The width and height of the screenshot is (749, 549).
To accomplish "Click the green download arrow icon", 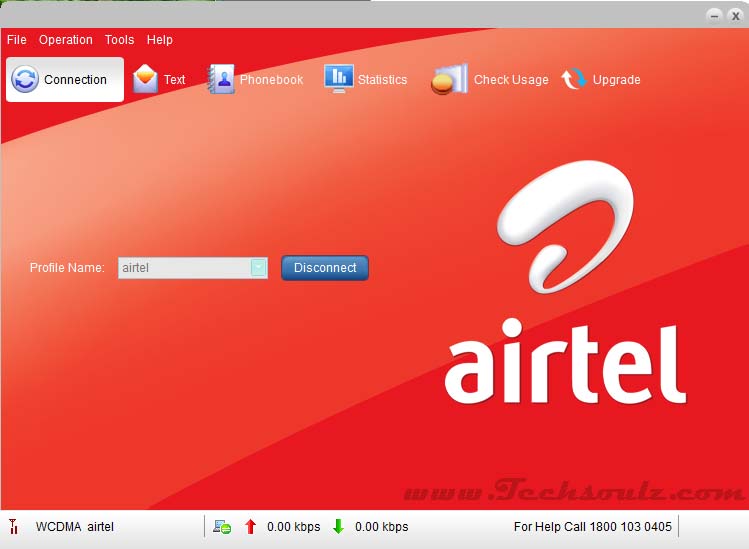I will [x=338, y=527].
